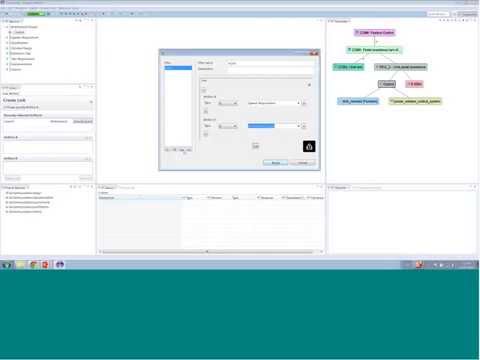Click the small icon at dialog section's right
The image size is (480, 360).
309,85
